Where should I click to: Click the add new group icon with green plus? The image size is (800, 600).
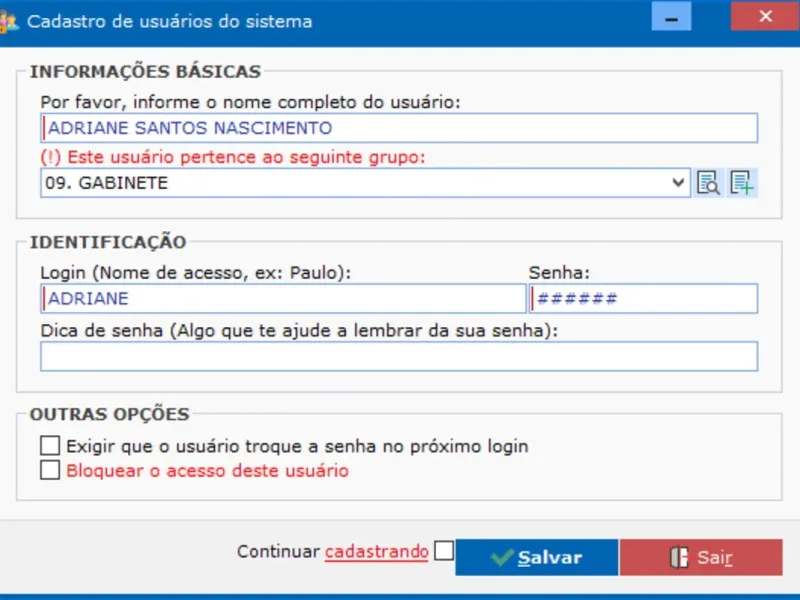[742, 183]
